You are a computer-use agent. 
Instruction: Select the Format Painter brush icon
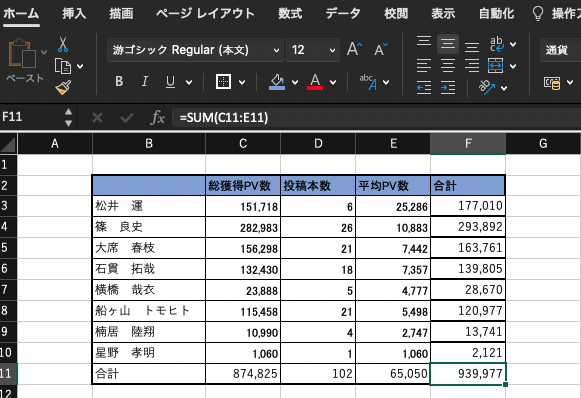[63, 88]
